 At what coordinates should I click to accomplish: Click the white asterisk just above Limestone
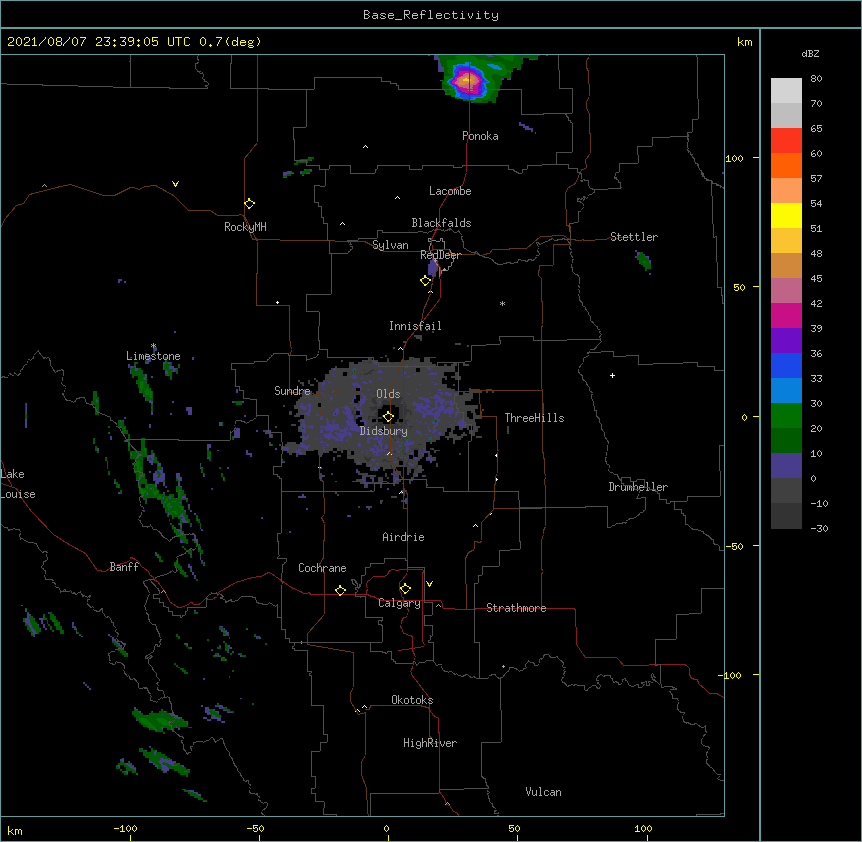coord(153,346)
